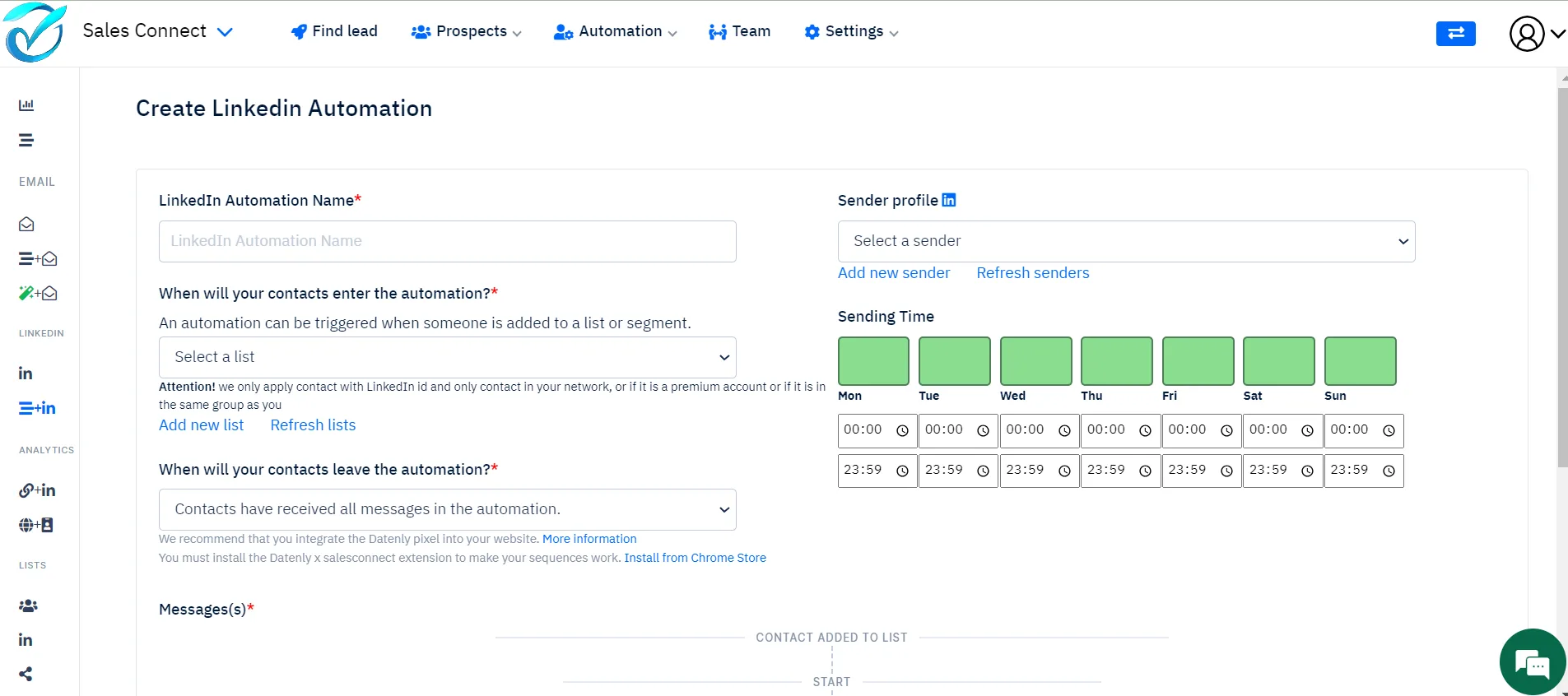1568x696 pixels.
Task: Open the 'Select a sender' dropdown
Action: click(x=1126, y=241)
